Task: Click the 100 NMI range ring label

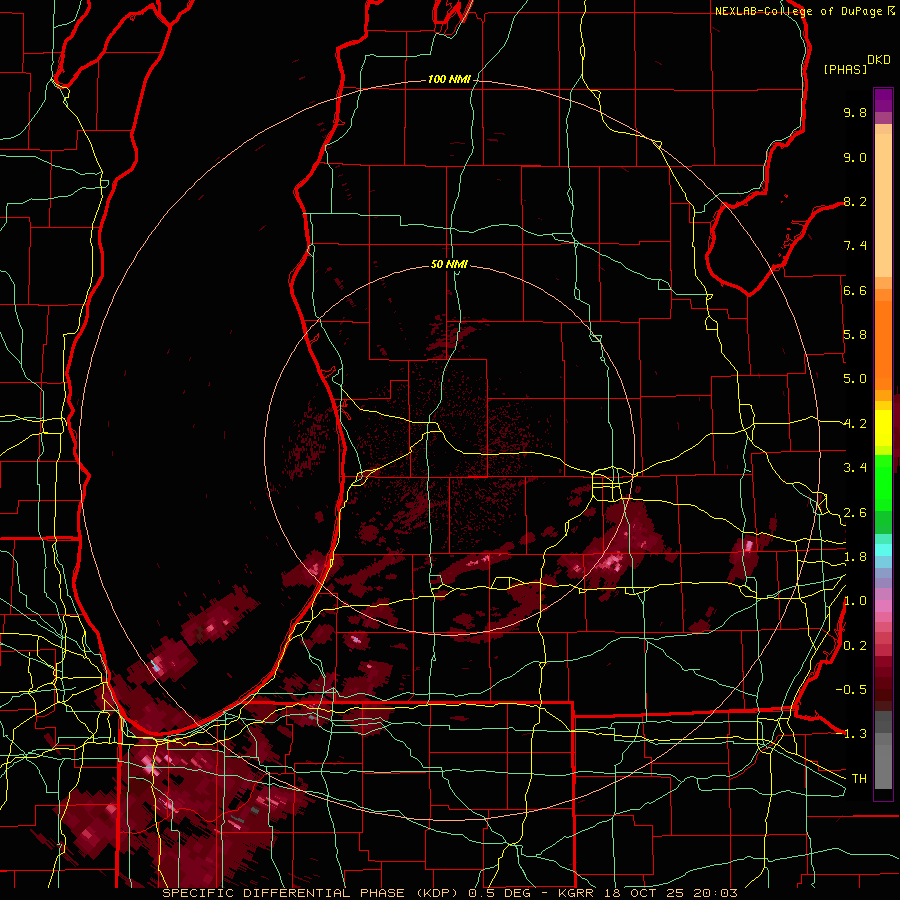Action: [x=449, y=79]
